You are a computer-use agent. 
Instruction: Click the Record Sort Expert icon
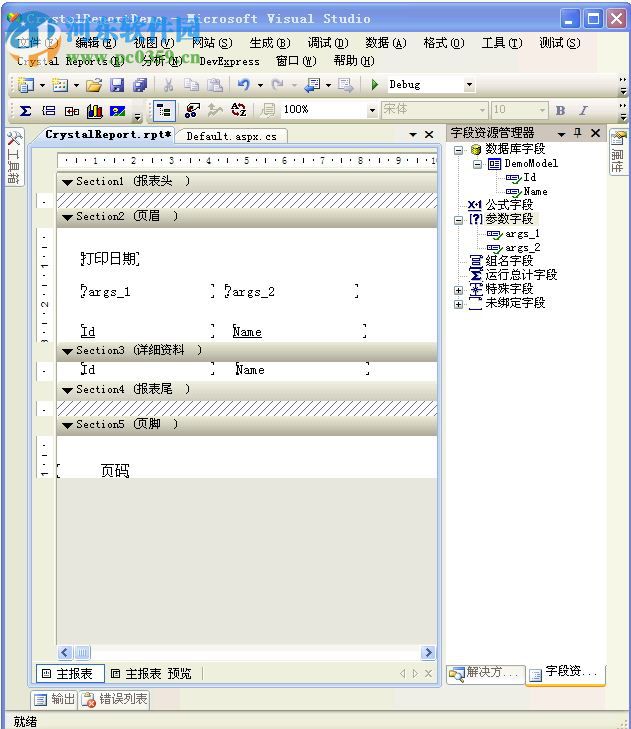point(239,110)
